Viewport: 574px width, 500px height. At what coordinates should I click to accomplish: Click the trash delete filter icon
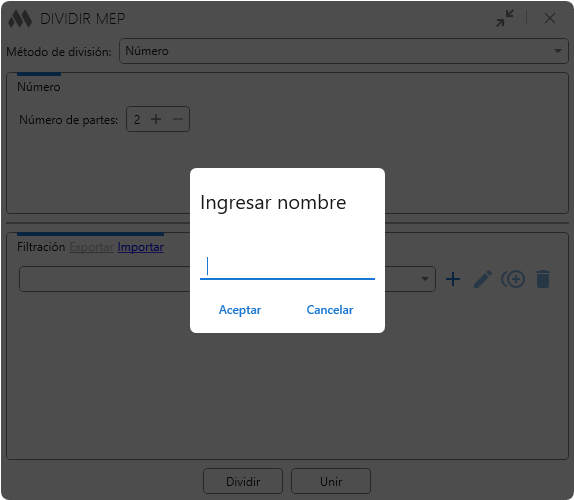pyautogui.click(x=543, y=279)
